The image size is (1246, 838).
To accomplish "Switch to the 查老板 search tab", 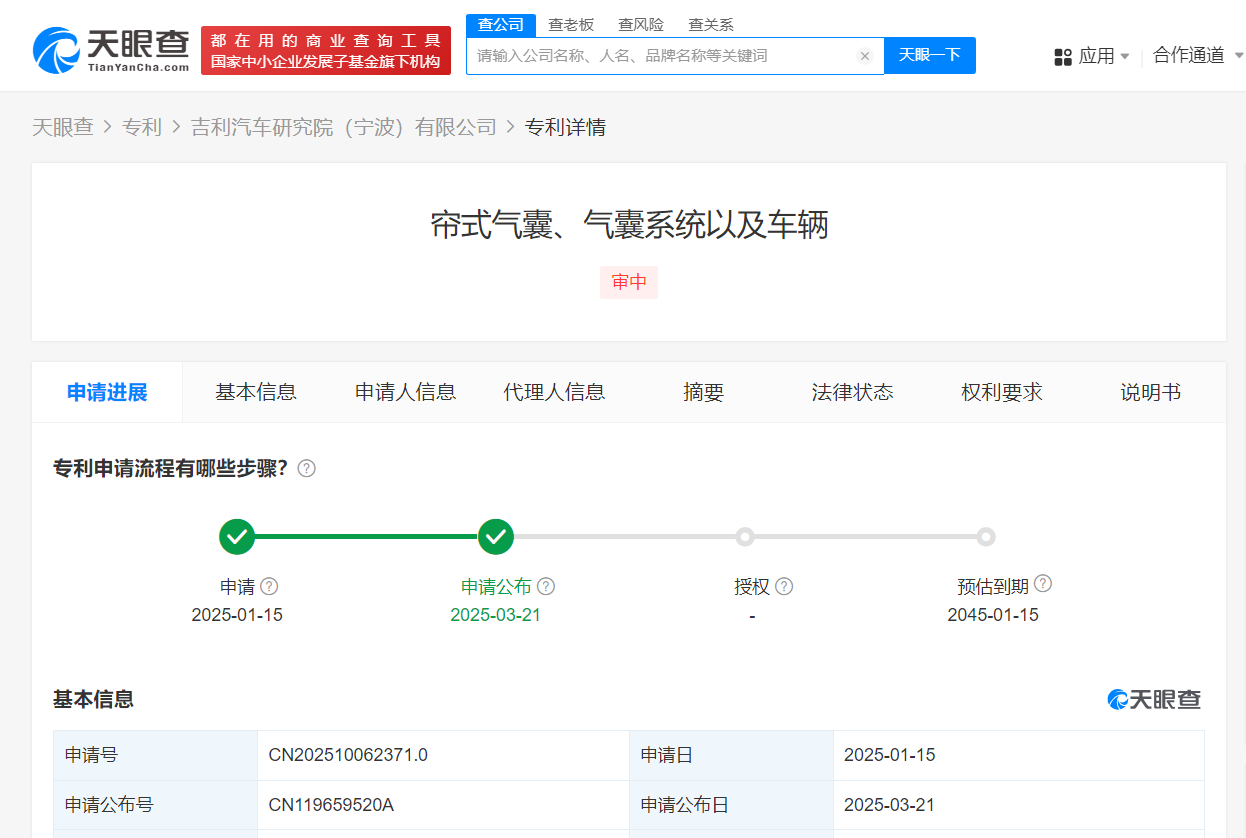I will point(571,25).
